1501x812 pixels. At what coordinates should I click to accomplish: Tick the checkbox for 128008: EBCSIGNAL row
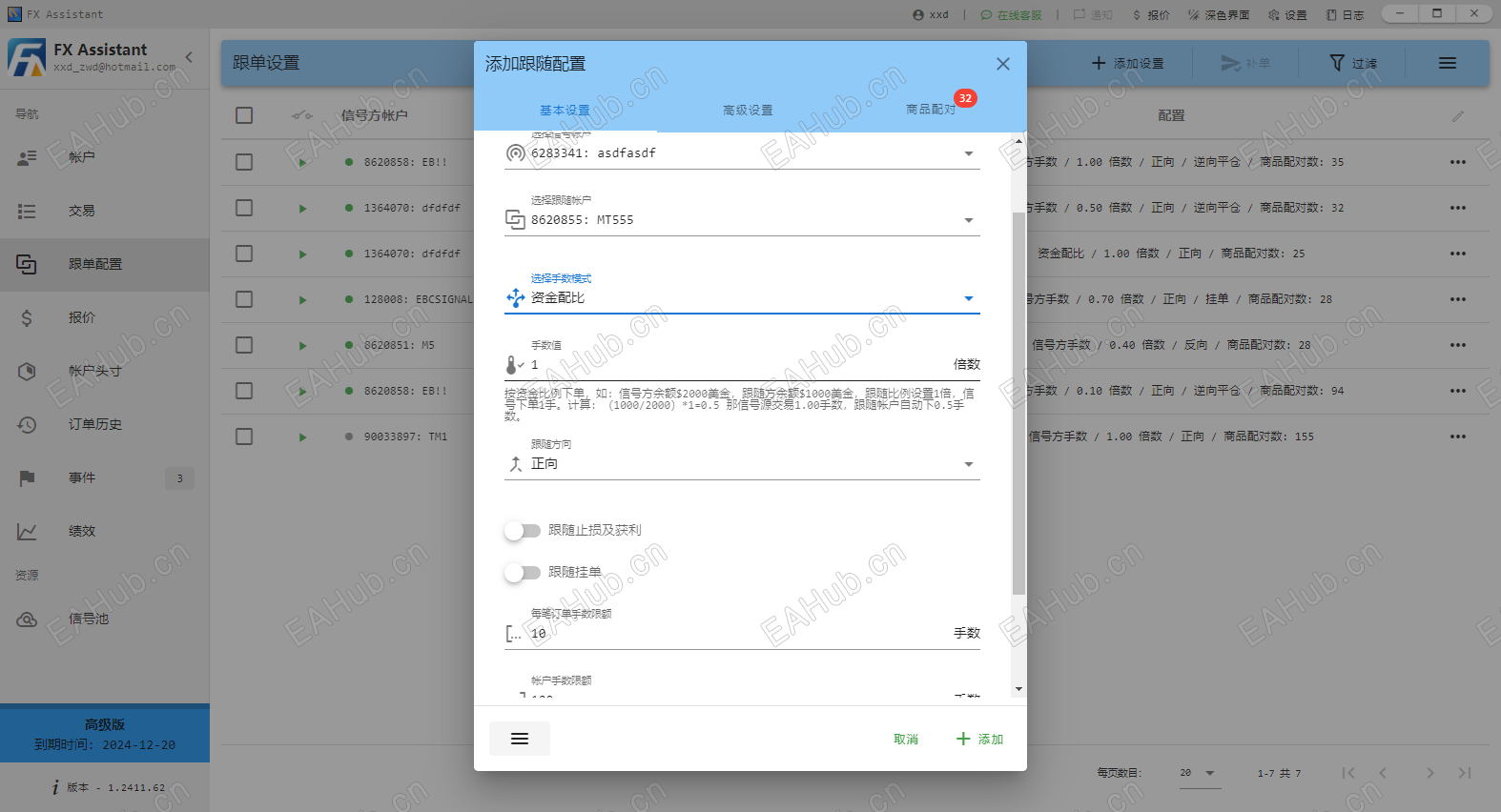coord(244,299)
